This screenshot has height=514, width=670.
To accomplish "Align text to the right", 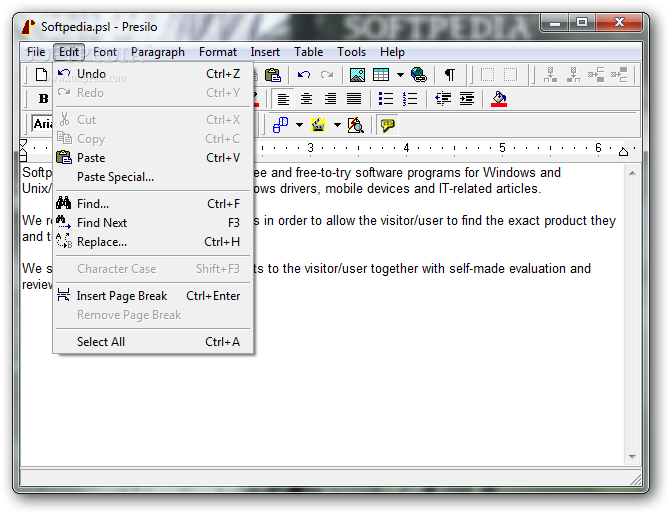I will (x=330, y=99).
